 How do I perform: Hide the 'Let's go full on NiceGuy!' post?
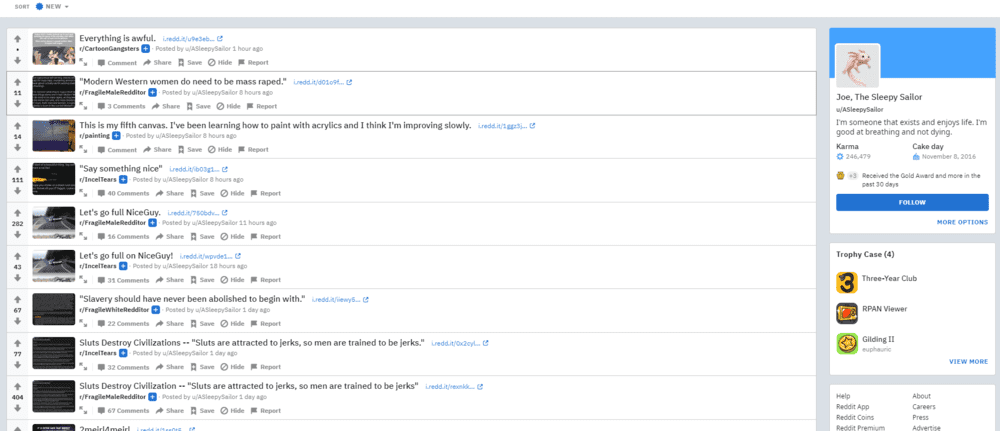click(x=233, y=280)
